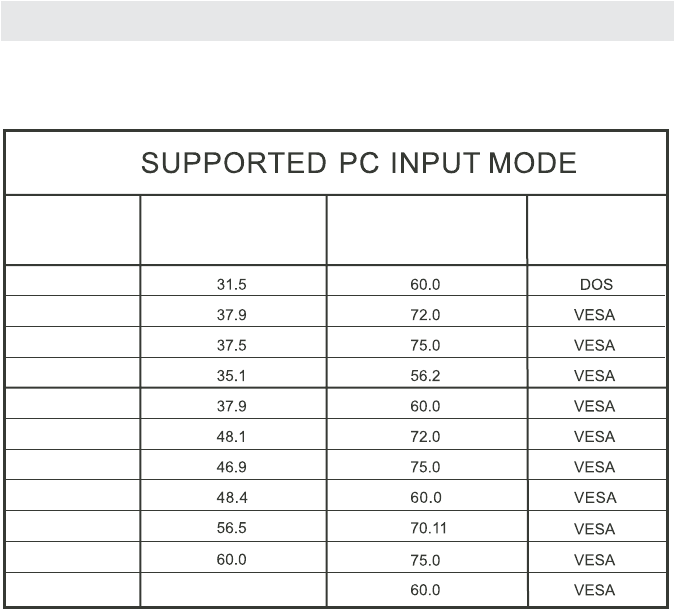Screen dimensions: 675x609
Task: Select the 56.2 vertical frequency cell
Action: coord(425,376)
